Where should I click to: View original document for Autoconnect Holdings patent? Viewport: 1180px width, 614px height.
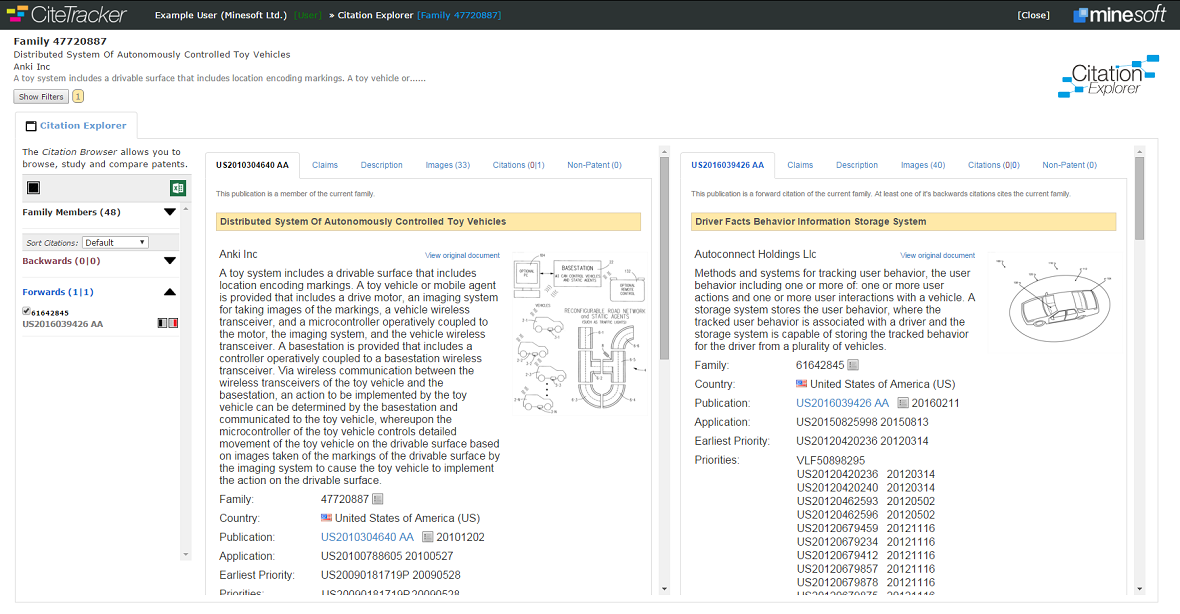(938, 255)
